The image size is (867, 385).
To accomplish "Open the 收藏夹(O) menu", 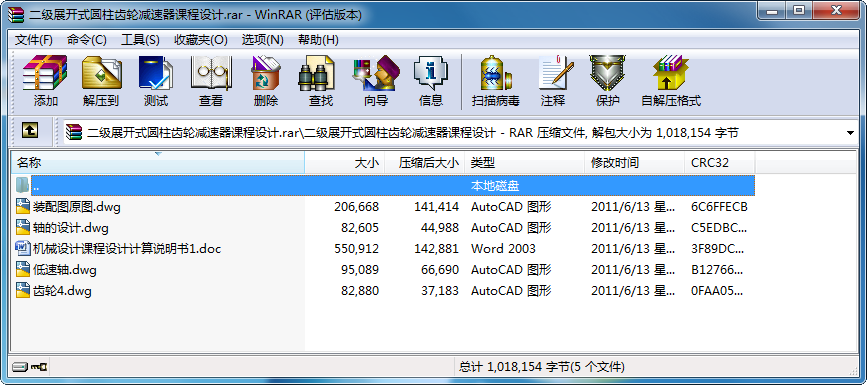I will 201,40.
